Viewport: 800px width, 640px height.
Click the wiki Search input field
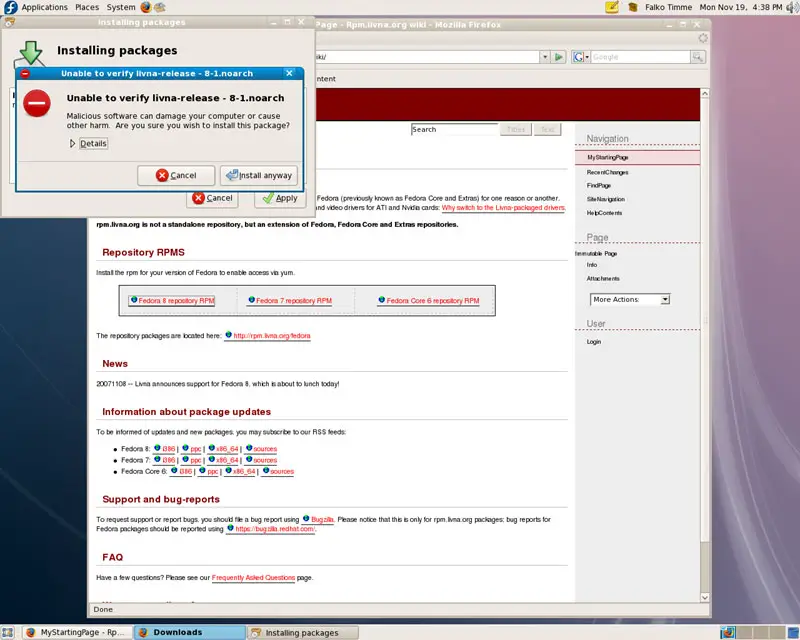pyautogui.click(x=454, y=130)
